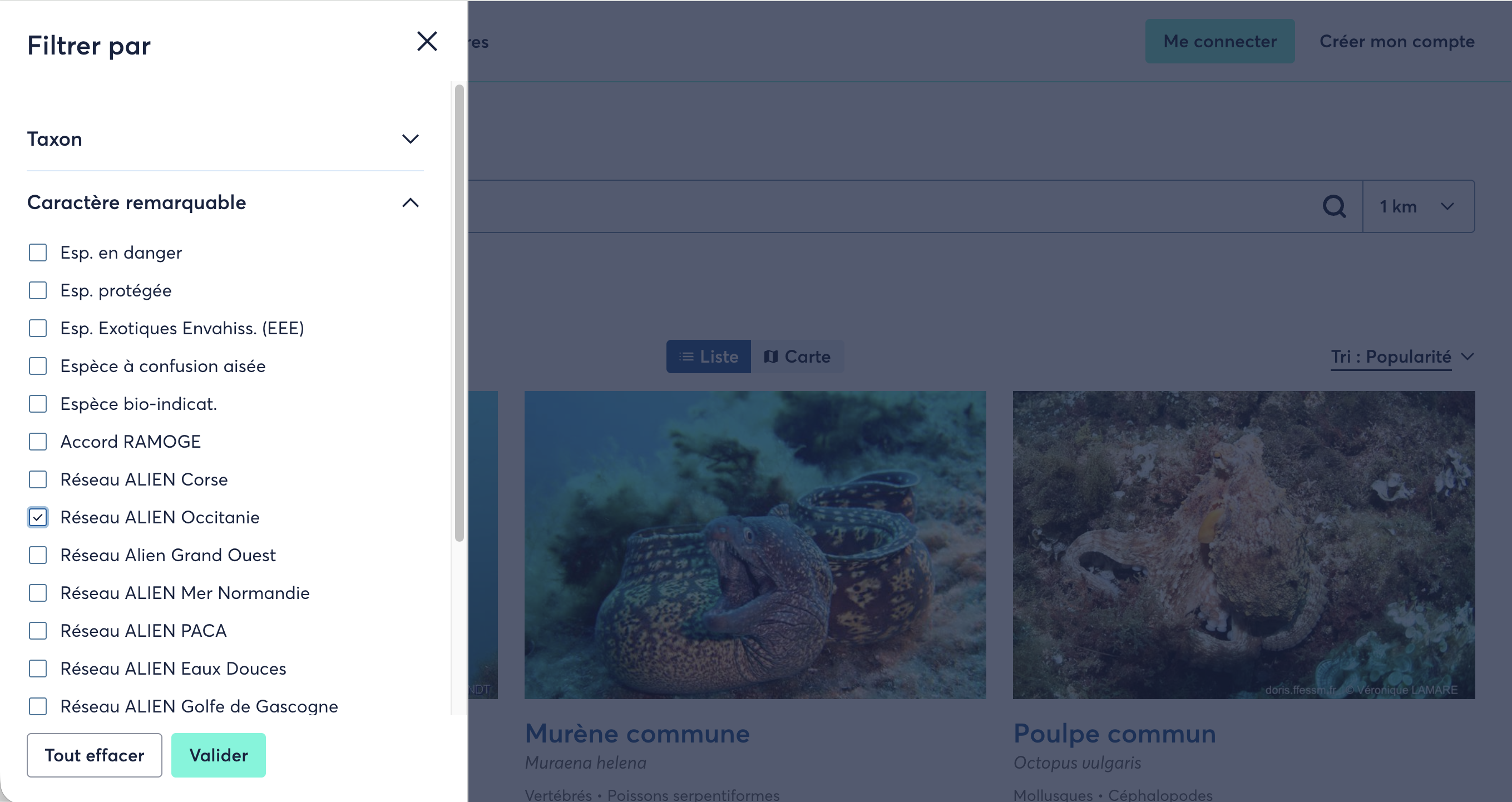Image resolution: width=1512 pixels, height=802 pixels.
Task: Open the Murène commune photo
Action: tap(755, 545)
